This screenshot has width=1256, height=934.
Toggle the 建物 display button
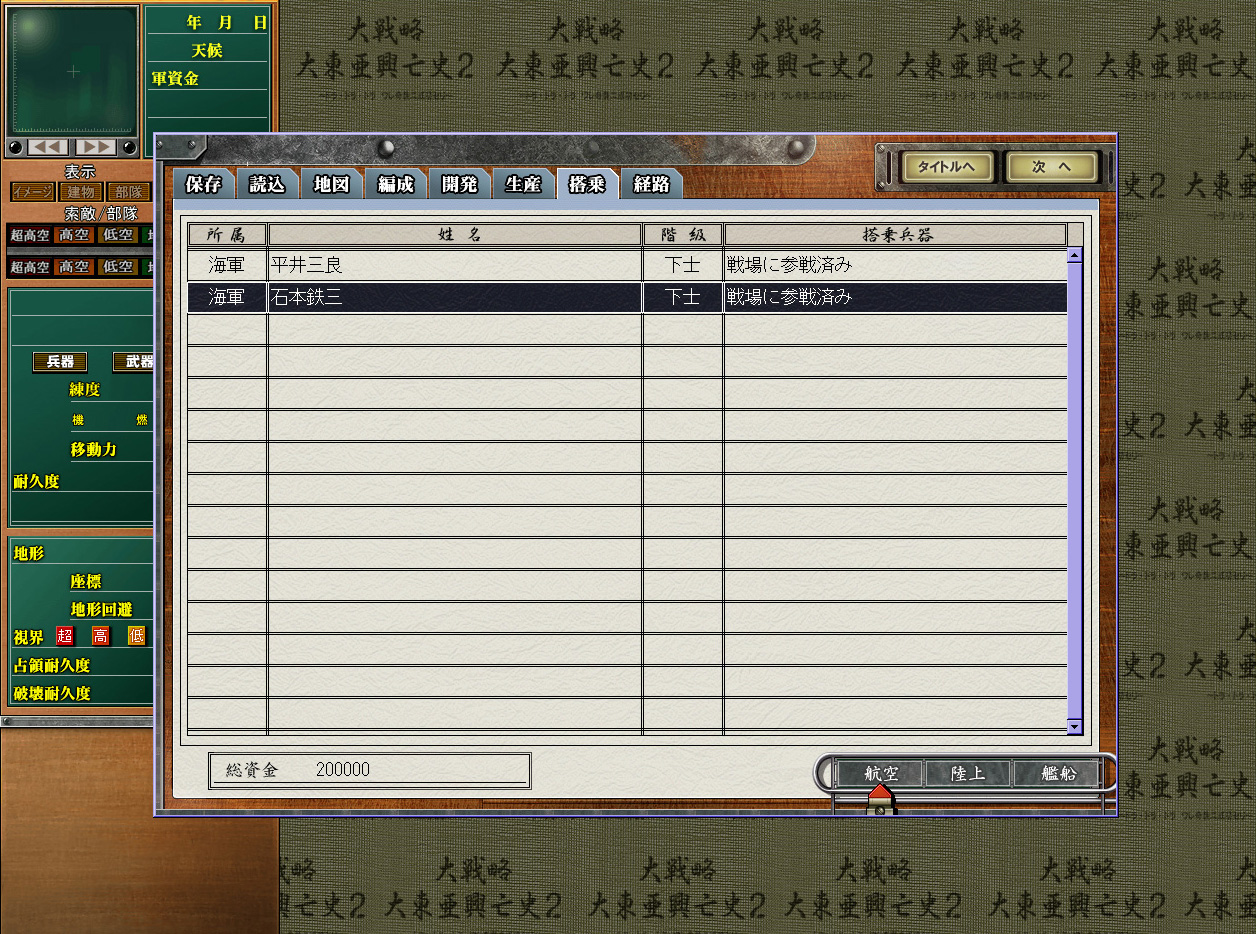[80, 192]
